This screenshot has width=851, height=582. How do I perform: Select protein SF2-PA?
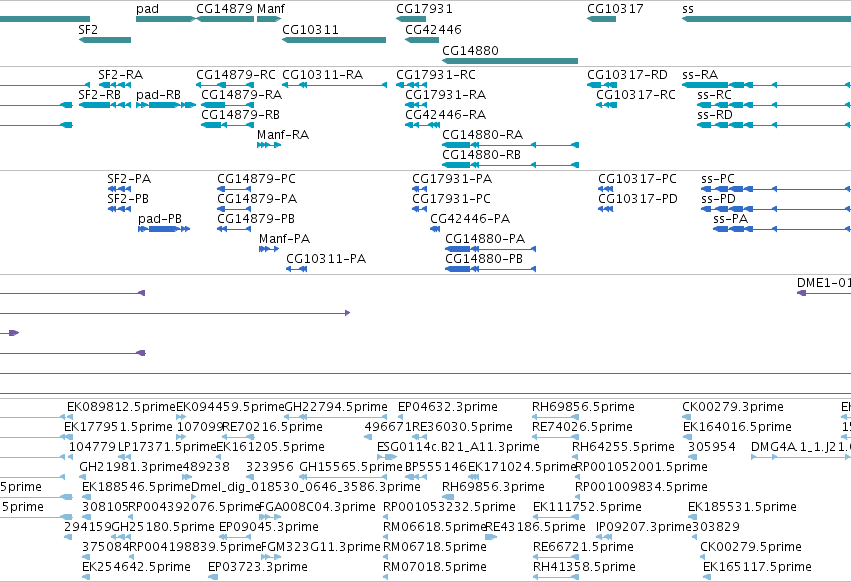point(119,189)
